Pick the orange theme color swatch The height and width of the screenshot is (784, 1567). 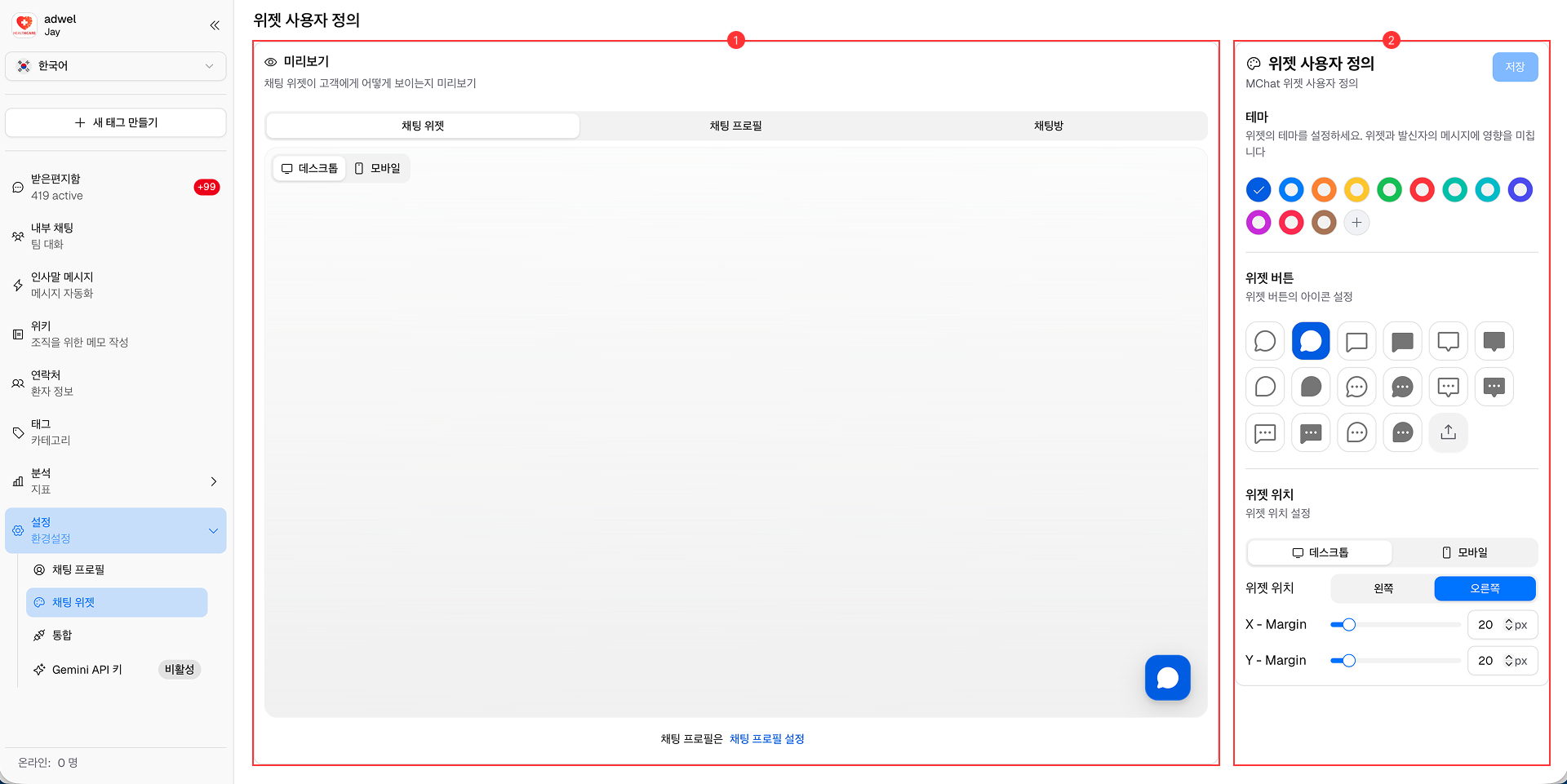tap(1324, 190)
